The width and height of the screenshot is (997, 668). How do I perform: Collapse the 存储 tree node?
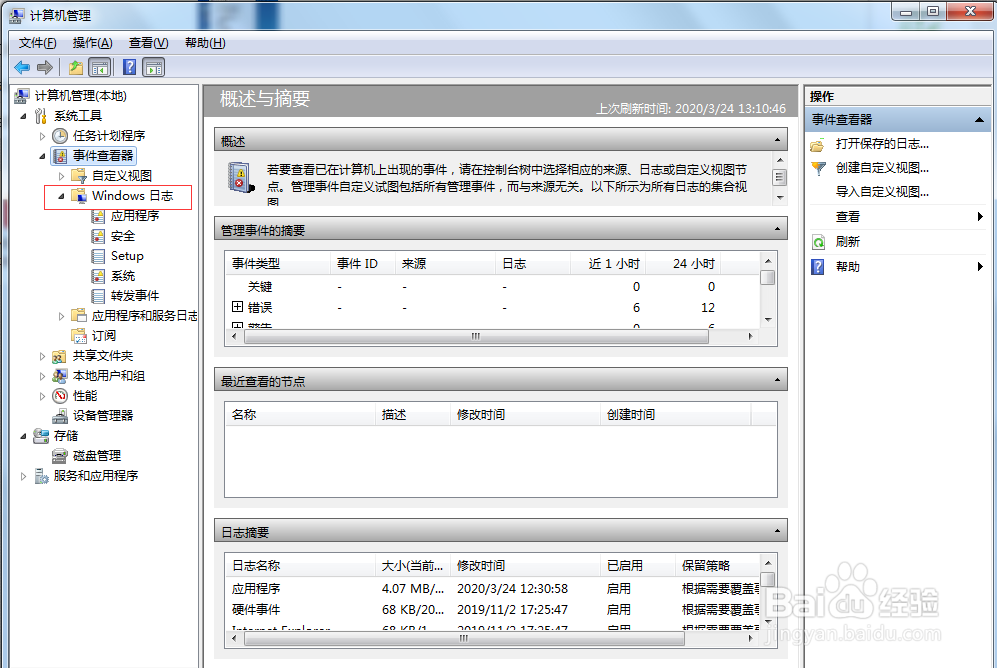coord(24,436)
